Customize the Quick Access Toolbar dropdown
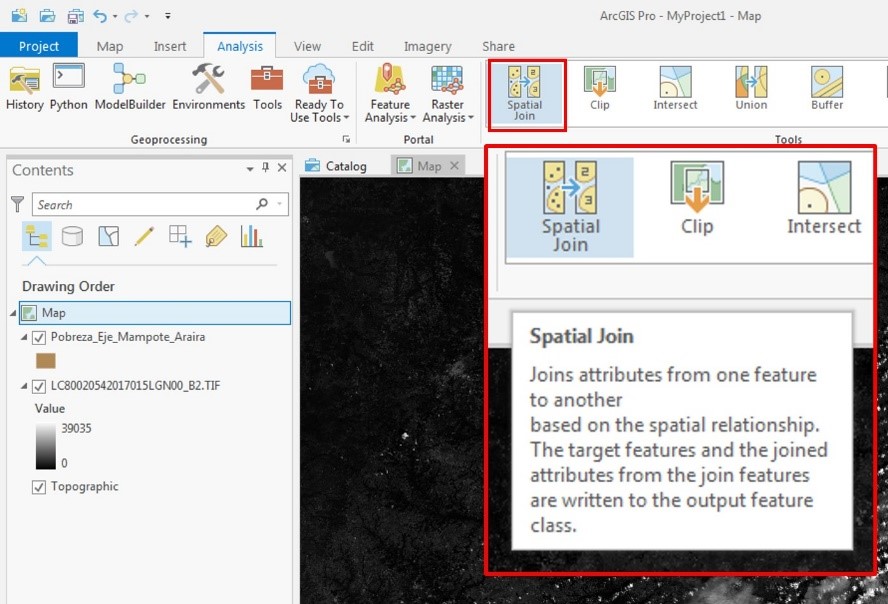The height and width of the screenshot is (604, 888). click(x=168, y=16)
